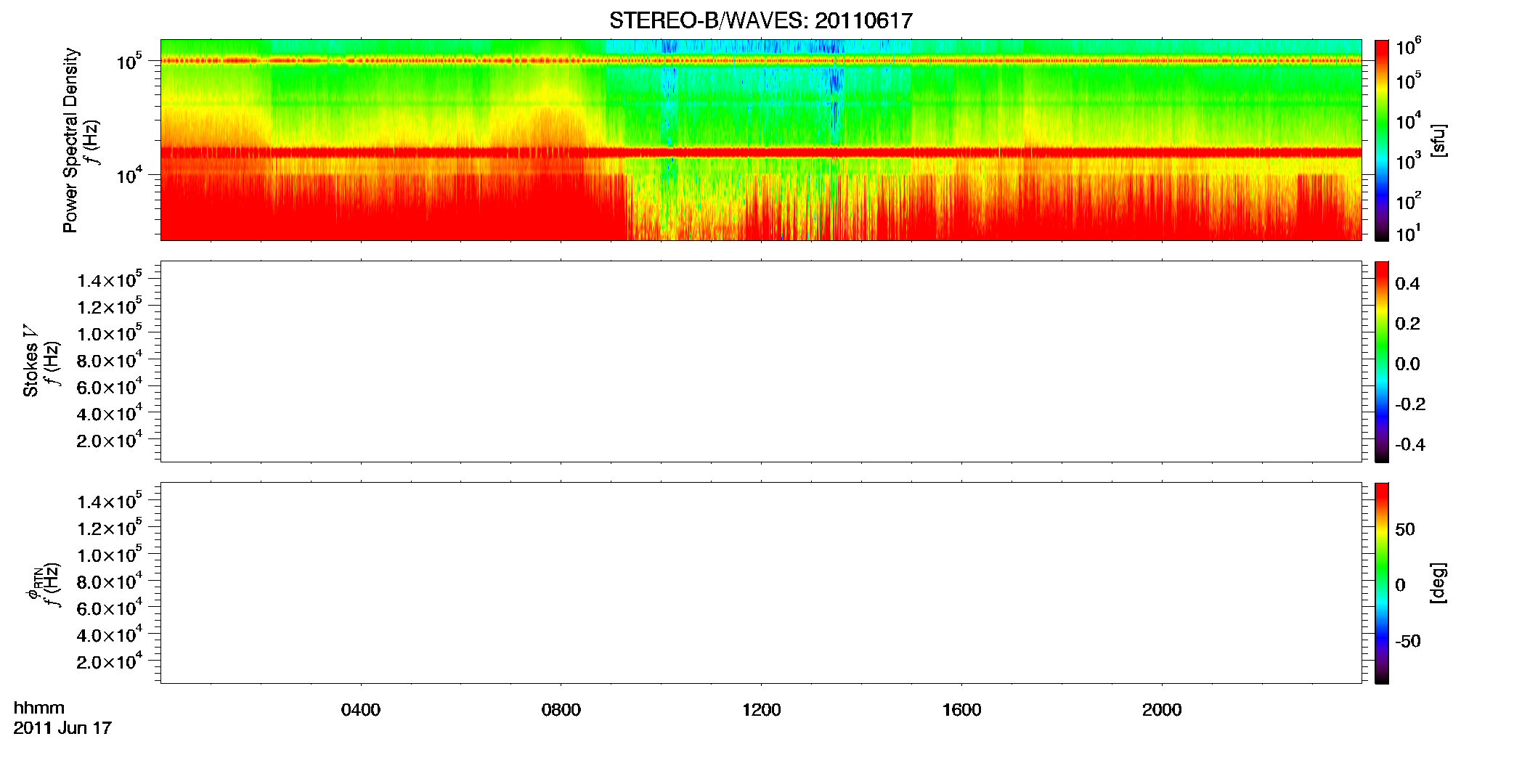Click the Stokes V axis label
This screenshot has width=1522, height=784.
tap(30, 361)
